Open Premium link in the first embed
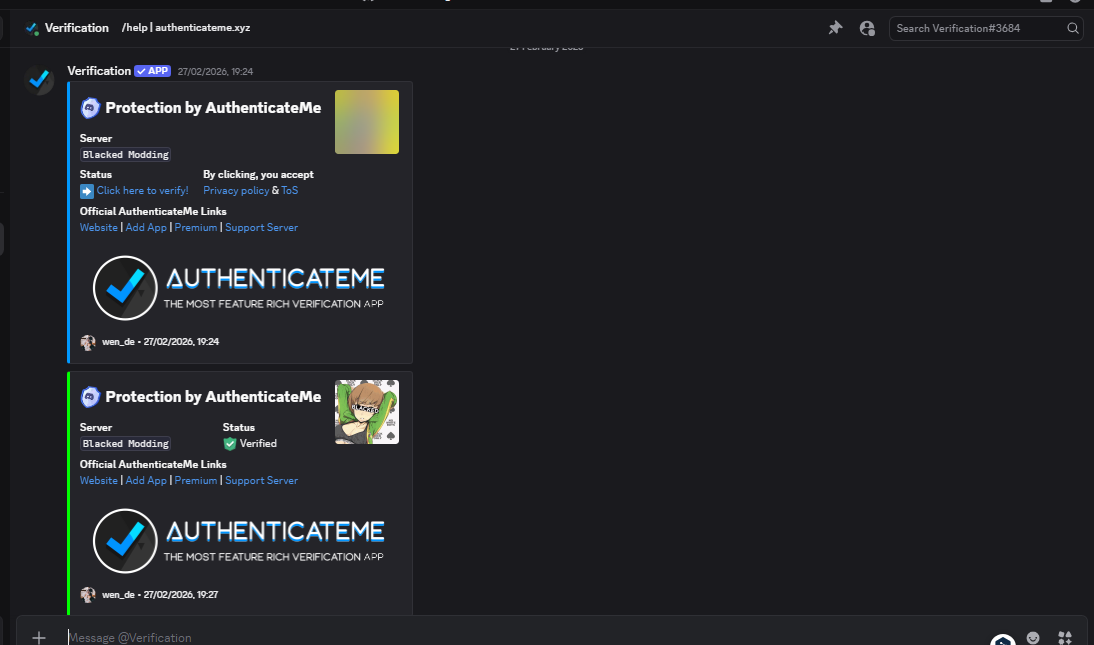The height and width of the screenshot is (645, 1094). point(195,228)
